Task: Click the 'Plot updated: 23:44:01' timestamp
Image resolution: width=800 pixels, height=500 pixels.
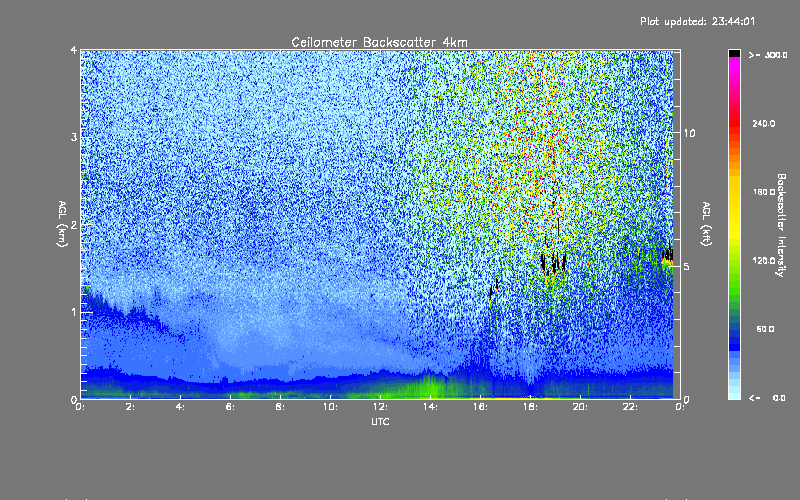Action: 697,21
